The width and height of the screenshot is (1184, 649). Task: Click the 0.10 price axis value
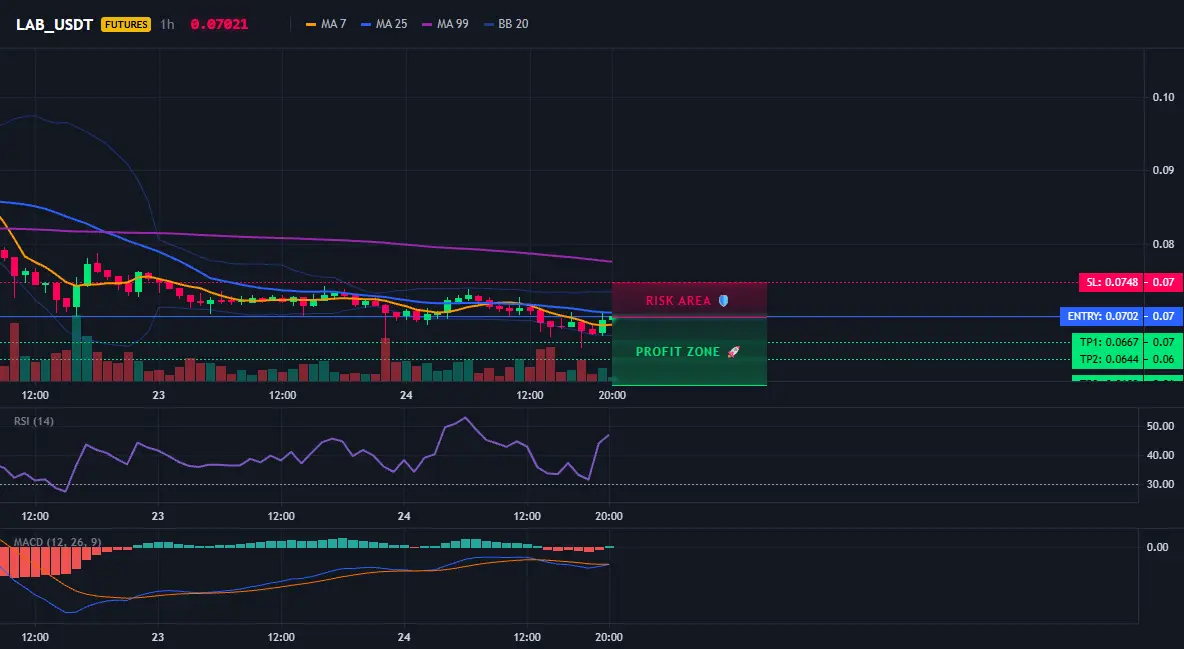1163,97
